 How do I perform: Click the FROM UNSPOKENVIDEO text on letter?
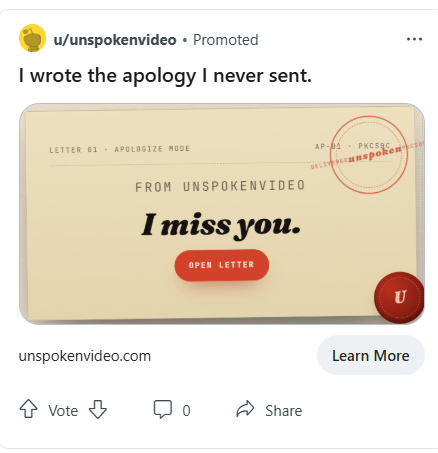coord(220,186)
